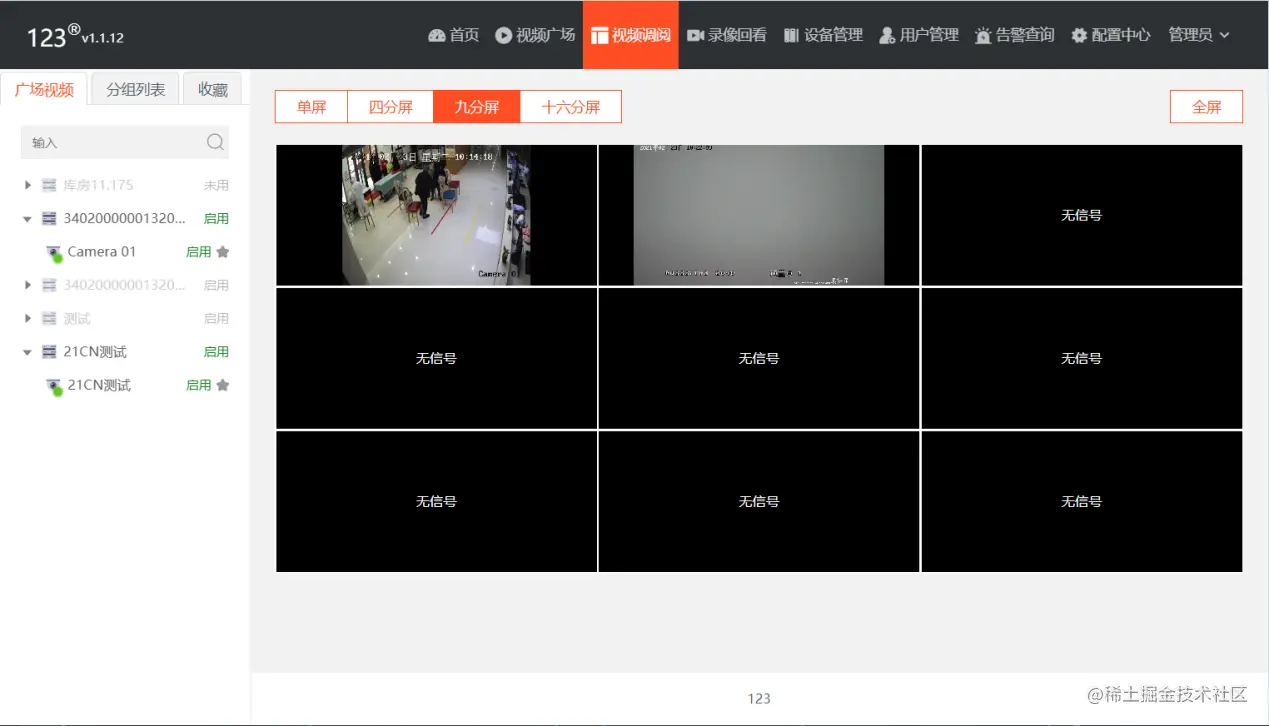The image size is (1269, 726).
Task: Select the grey blank camera feed
Action: coord(759,215)
